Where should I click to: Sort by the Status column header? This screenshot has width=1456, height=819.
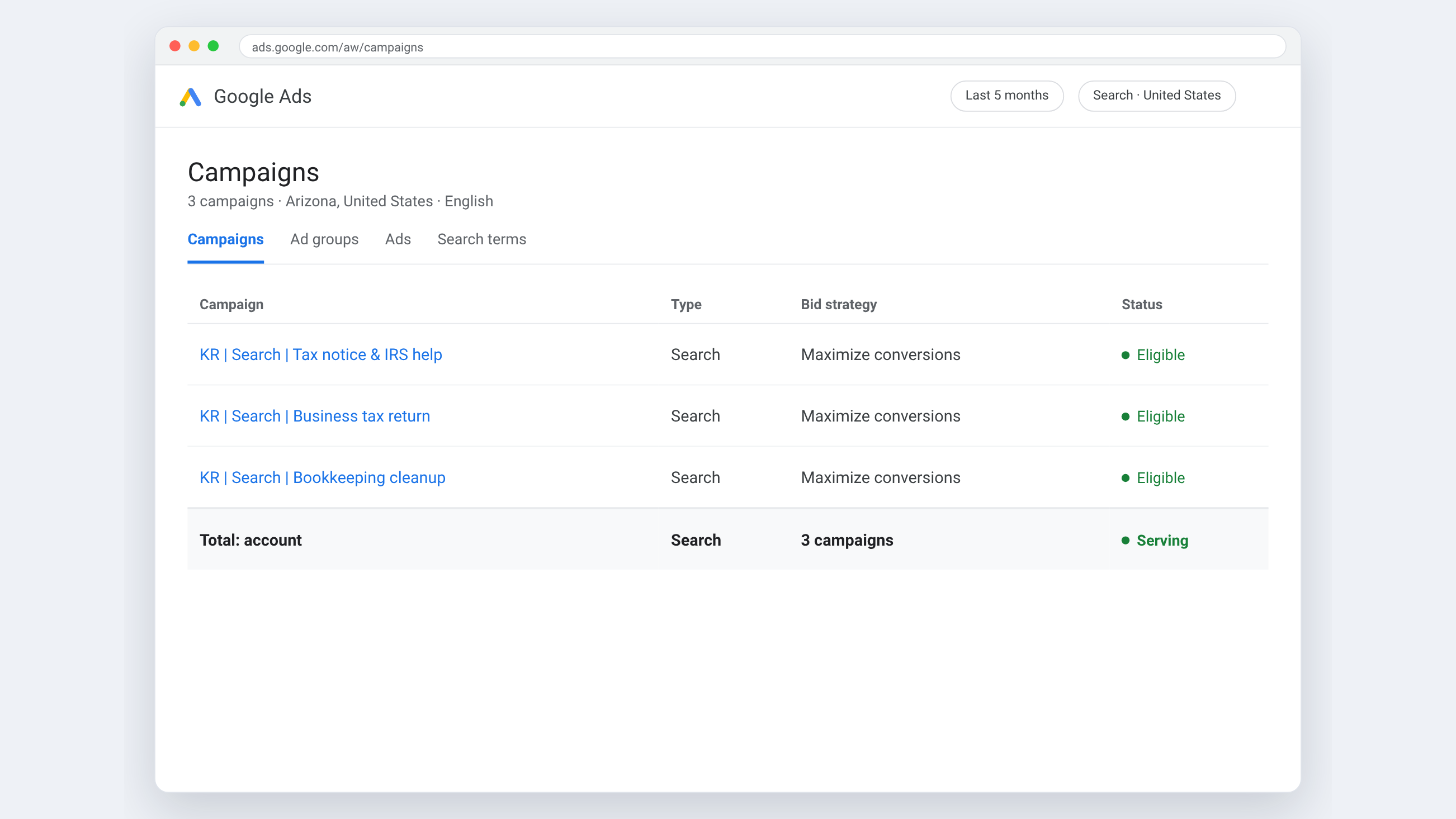tap(1142, 304)
